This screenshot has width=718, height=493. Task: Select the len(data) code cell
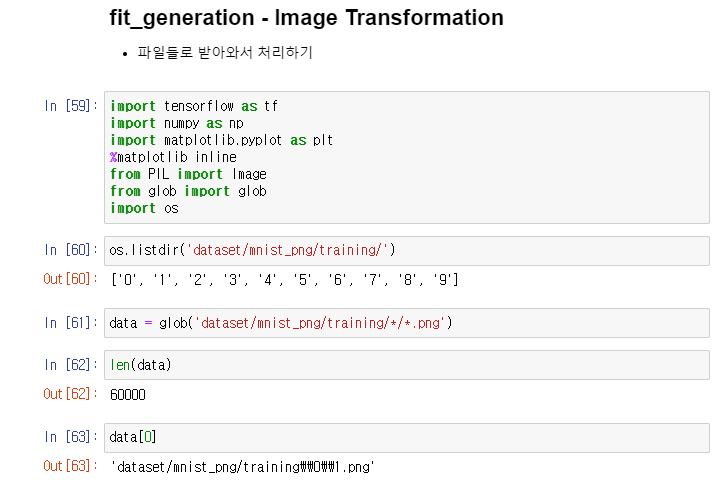coord(407,365)
